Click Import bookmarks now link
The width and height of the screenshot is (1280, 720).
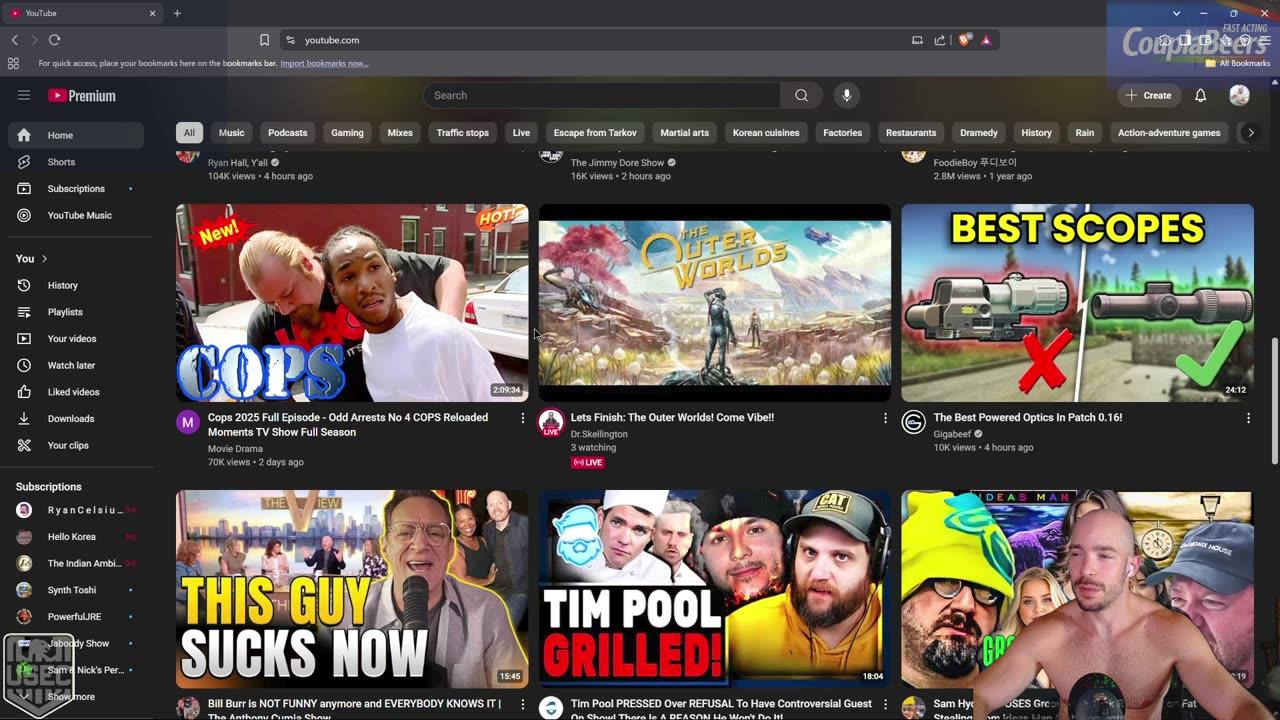coord(324,64)
